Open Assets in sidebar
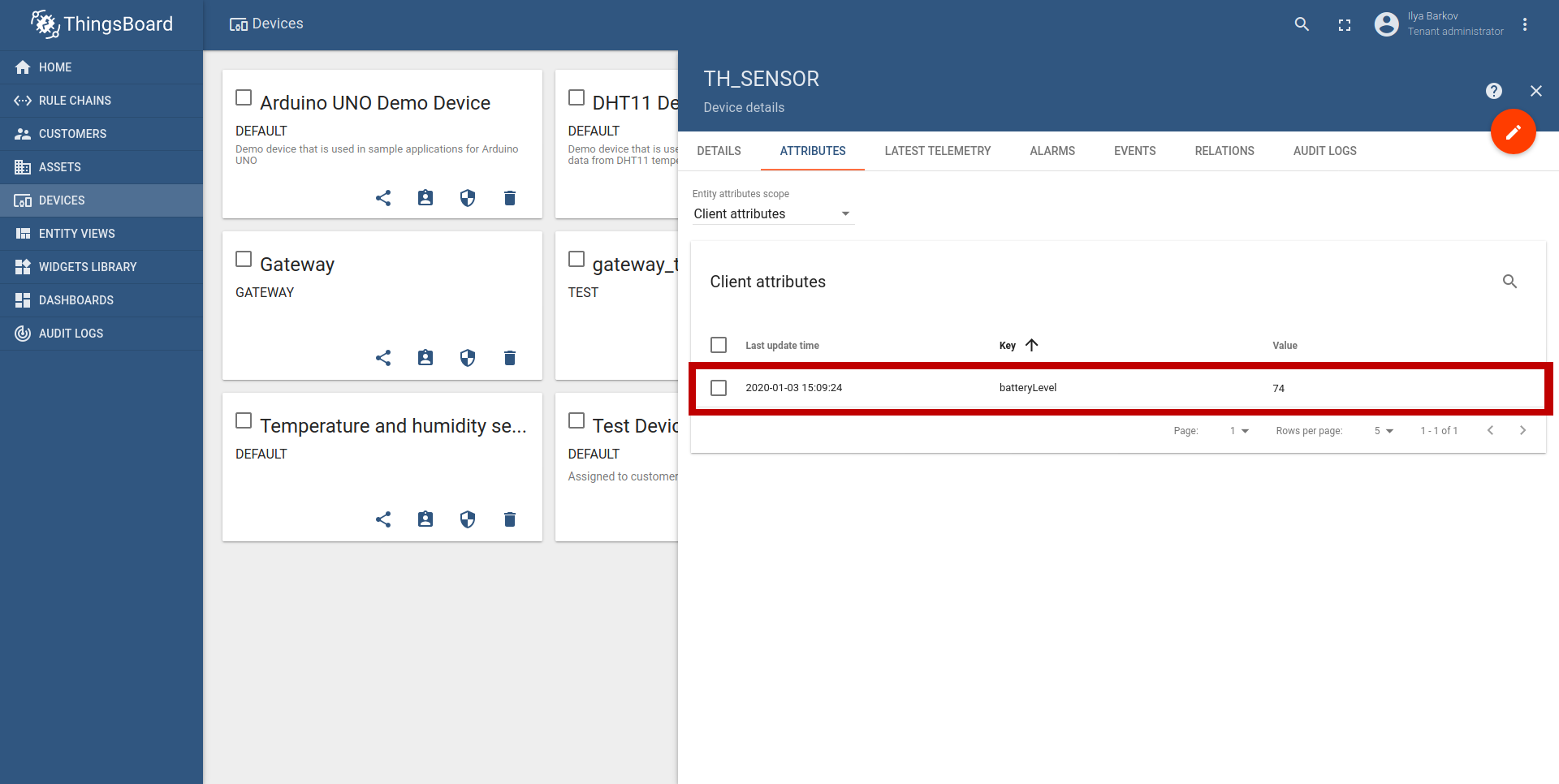The width and height of the screenshot is (1559, 784). click(101, 167)
